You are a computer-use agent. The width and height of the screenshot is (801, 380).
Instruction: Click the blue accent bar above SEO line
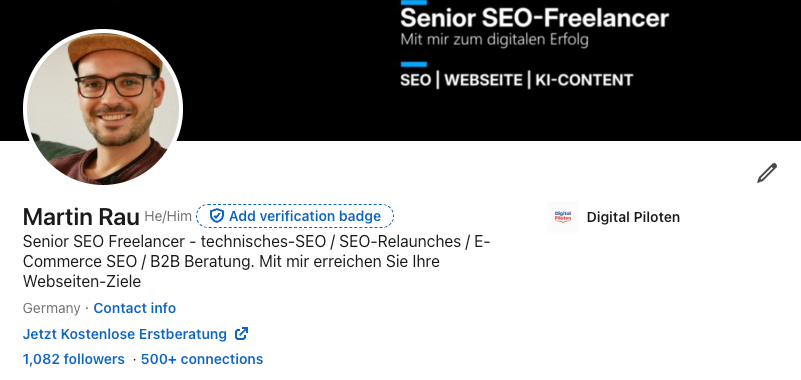tap(414, 64)
